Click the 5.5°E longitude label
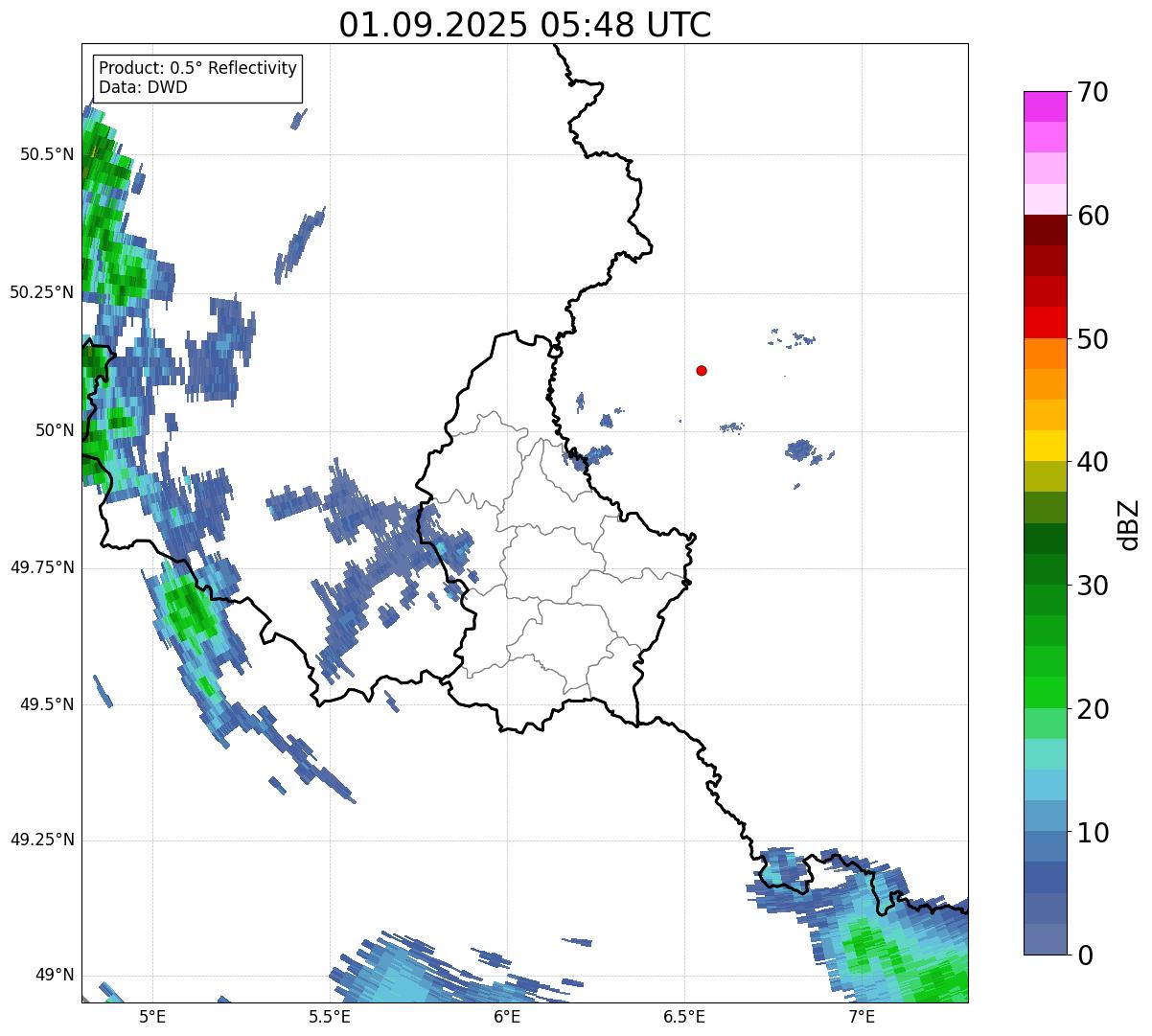1152x1036 pixels. (x=330, y=1017)
